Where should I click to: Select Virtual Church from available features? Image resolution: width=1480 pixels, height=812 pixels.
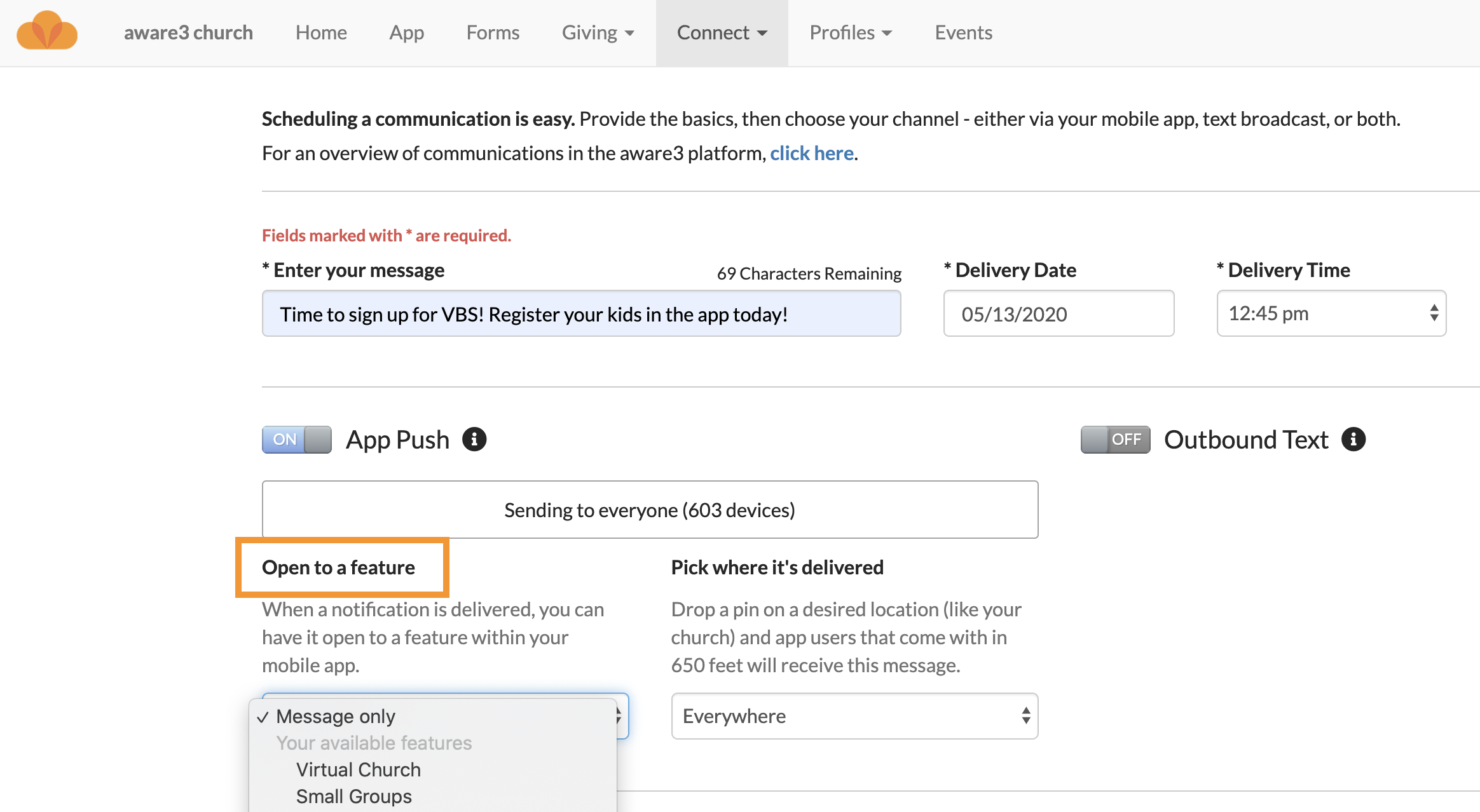358,769
